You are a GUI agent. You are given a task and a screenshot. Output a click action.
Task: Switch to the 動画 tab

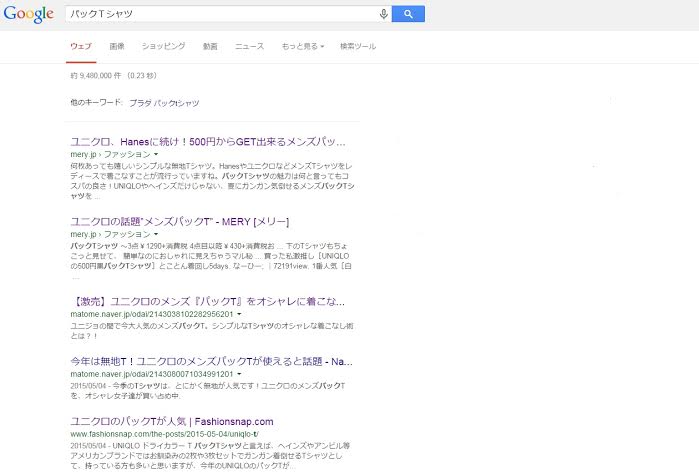coord(210,46)
